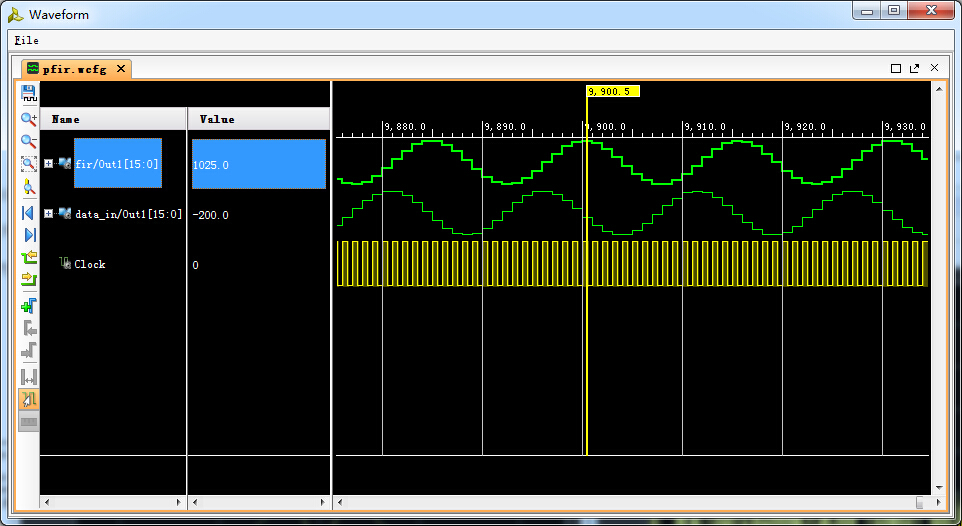Click the Zoom Fit icon
Viewport: 962px width, 526px height.
29,163
